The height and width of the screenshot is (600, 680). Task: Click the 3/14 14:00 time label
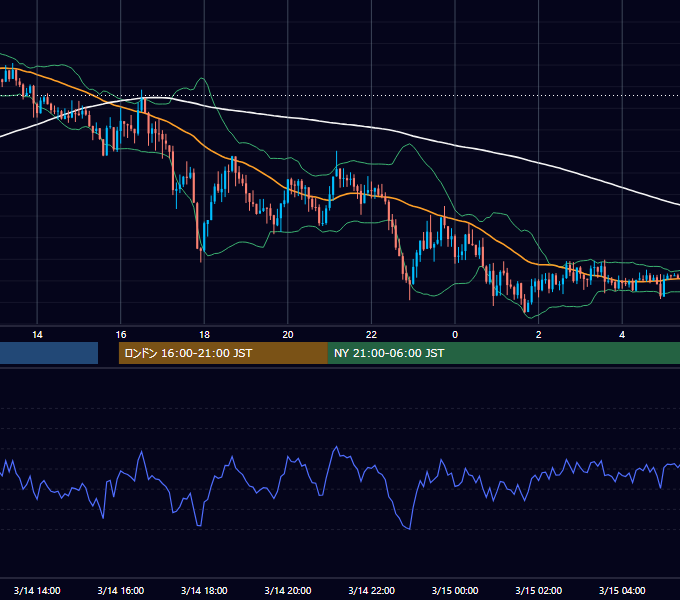37,590
